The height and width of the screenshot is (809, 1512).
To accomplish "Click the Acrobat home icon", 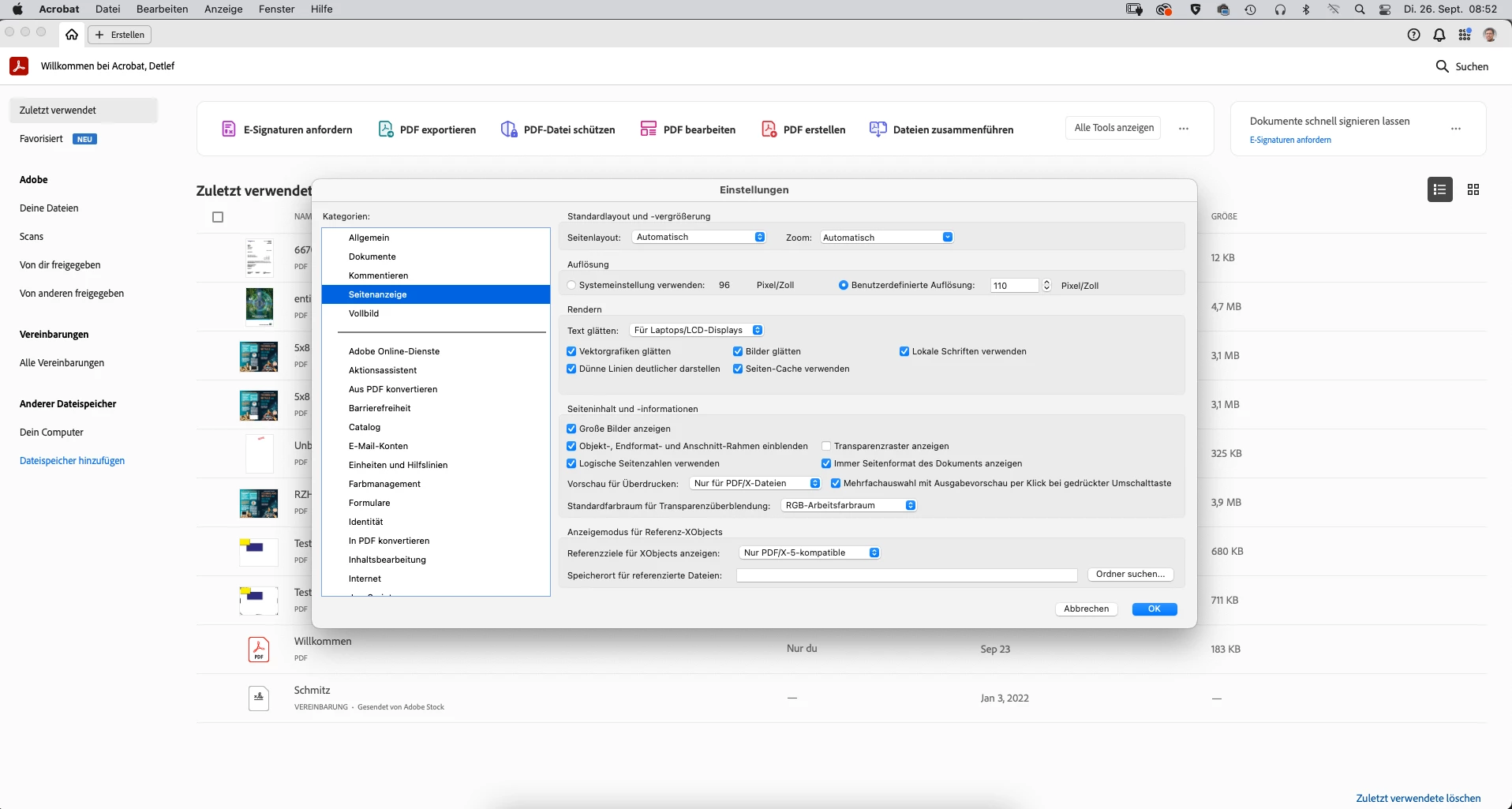I will pyautogui.click(x=72, y=35).
